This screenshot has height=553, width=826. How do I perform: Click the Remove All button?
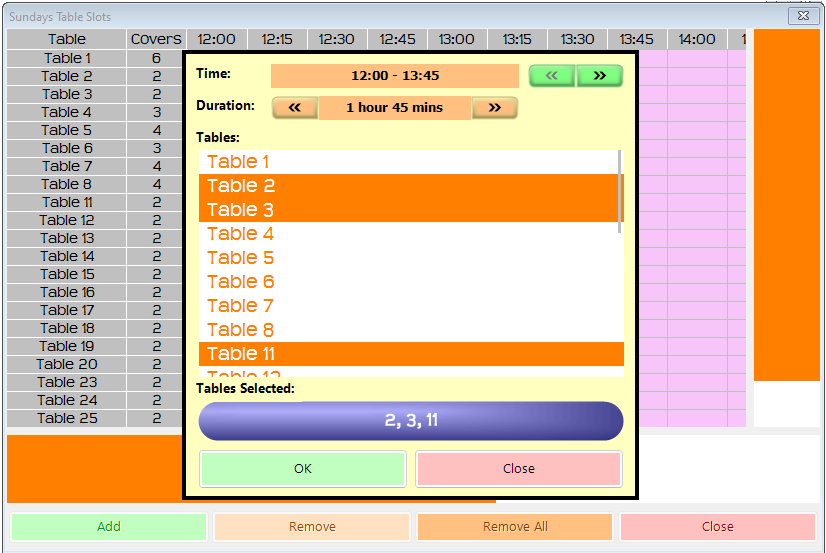pos(514,527)
